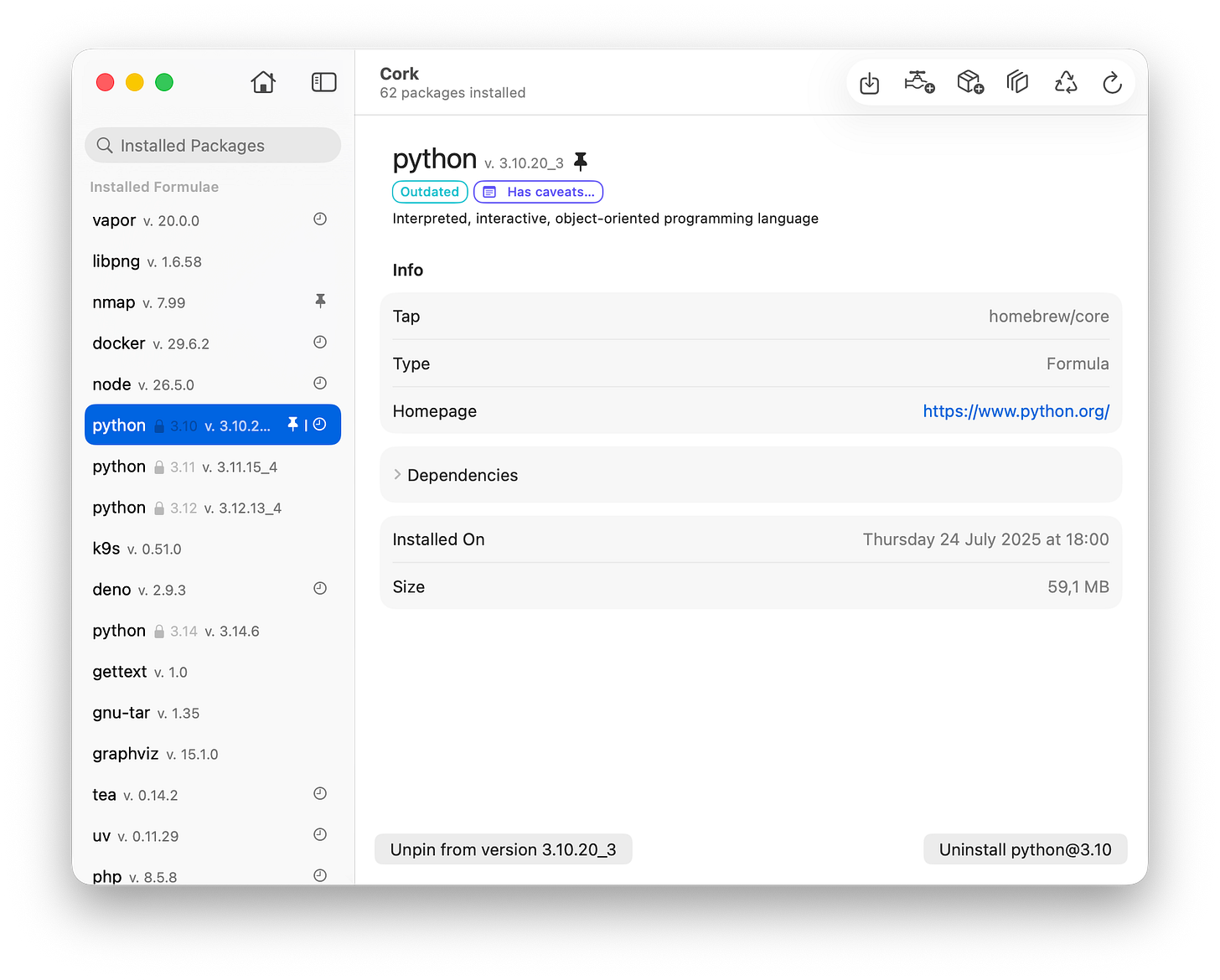Click the lock icon on python 3.12

159,508
